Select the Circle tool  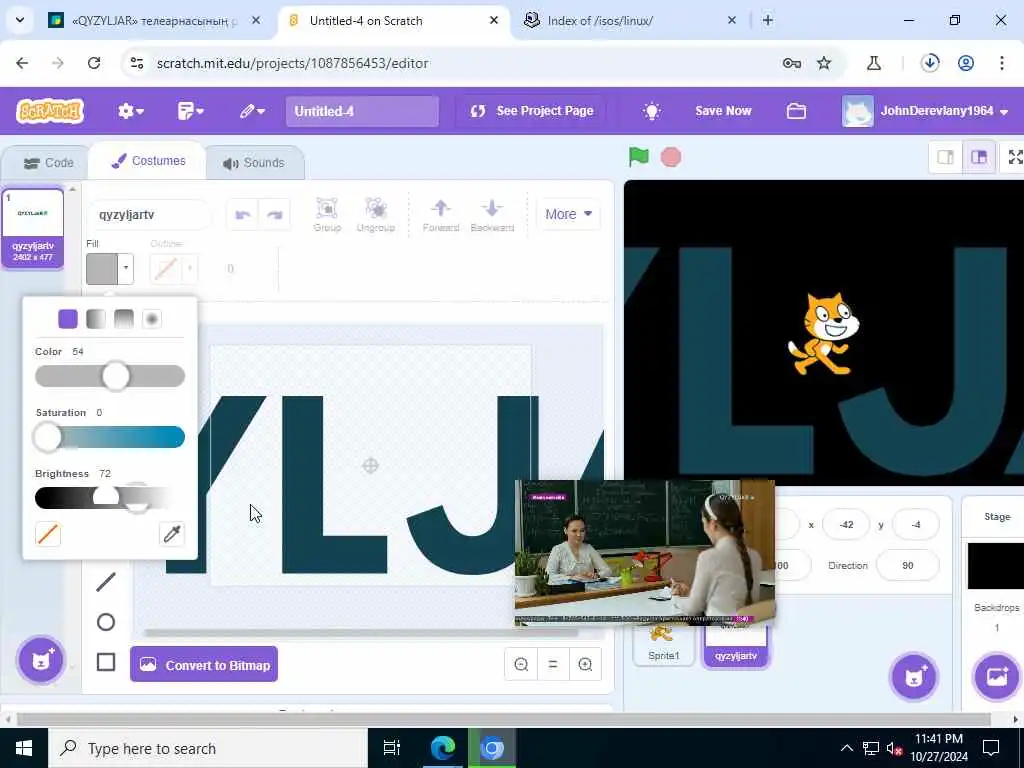tap(106, 622)
